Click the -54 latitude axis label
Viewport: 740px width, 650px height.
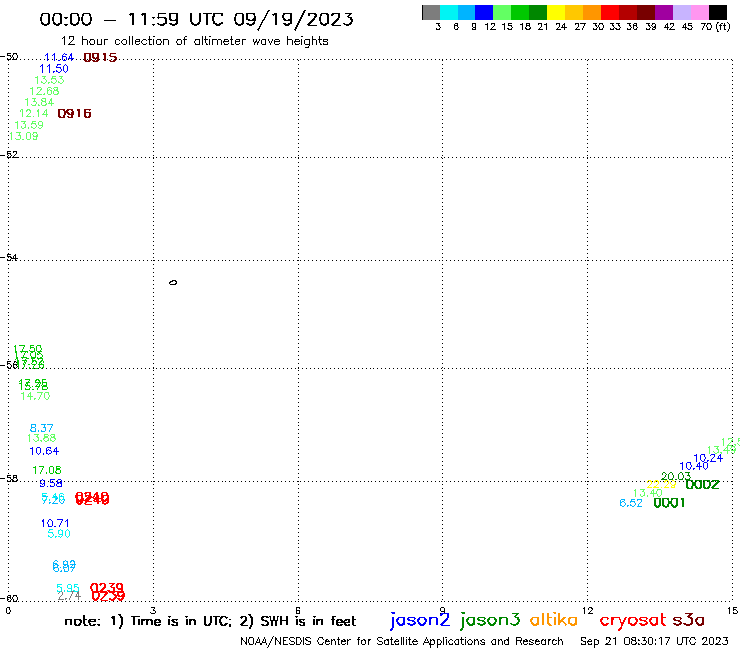click(x=9, y=258)
